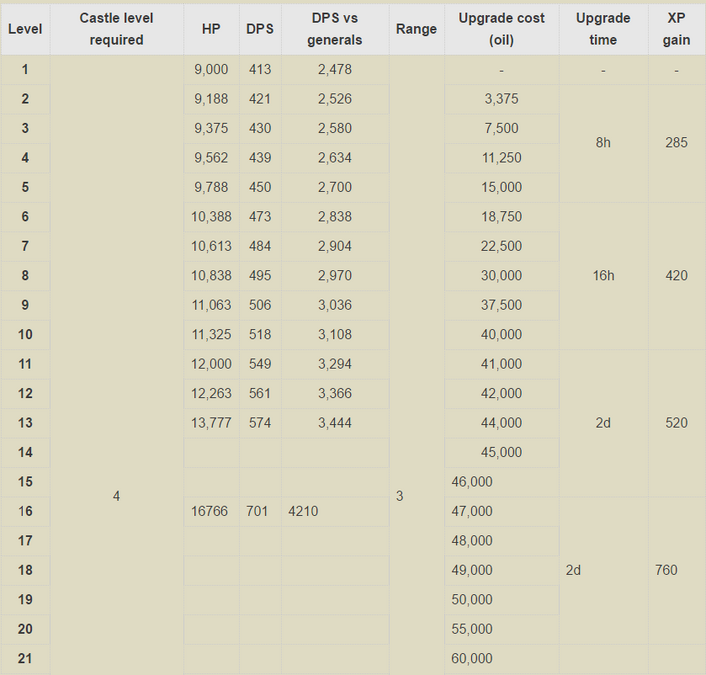Click the HP column header
Image resolution: width=706 pixels, height=675 pixels.
click(x=211, y=29)
